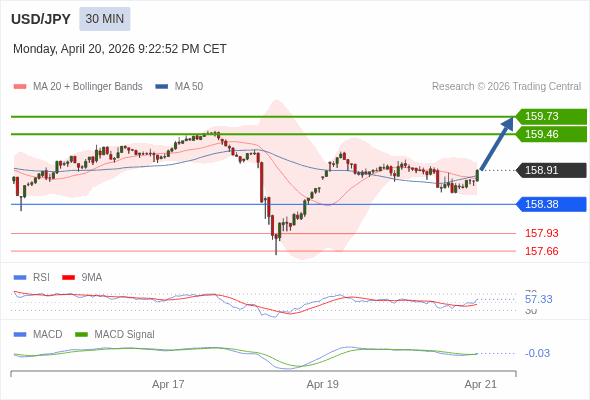Click the green MACD Signal legend swatch
The image size is (590, 400).
[81, 335]
